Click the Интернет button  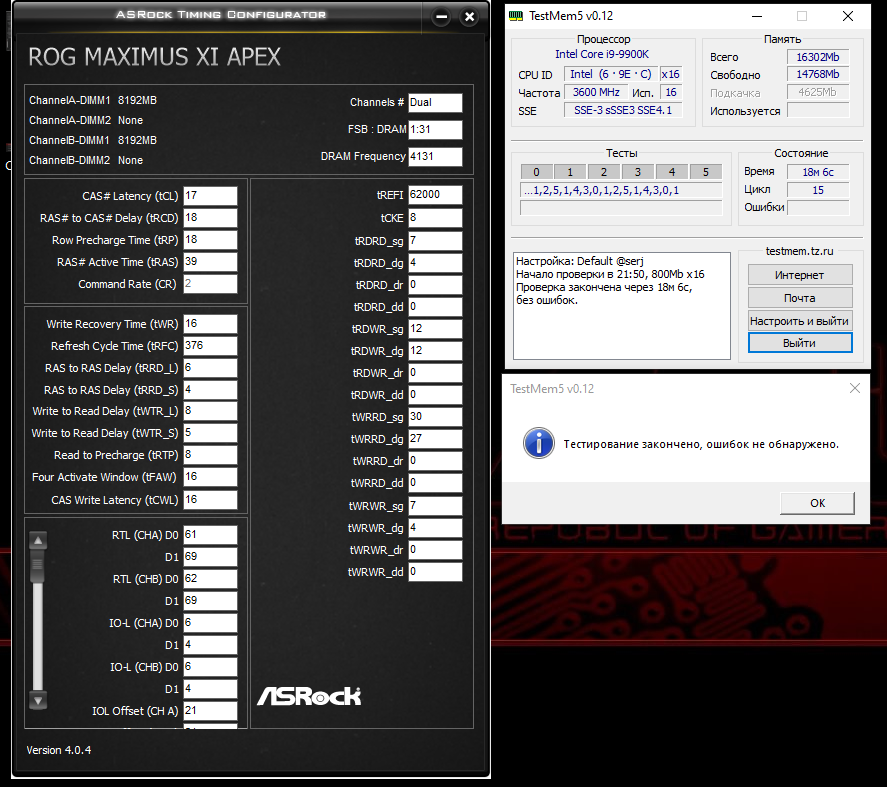pos(799,275)
